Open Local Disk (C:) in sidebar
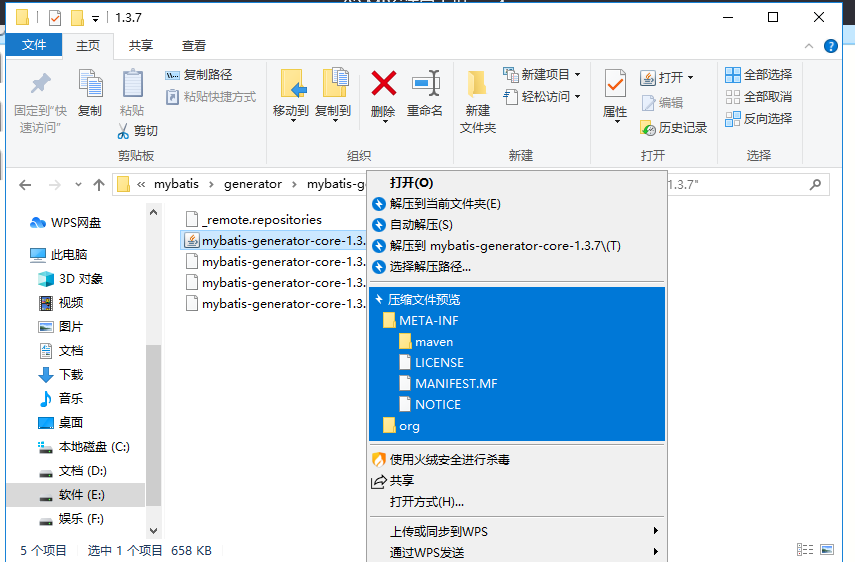 (84, 447)
